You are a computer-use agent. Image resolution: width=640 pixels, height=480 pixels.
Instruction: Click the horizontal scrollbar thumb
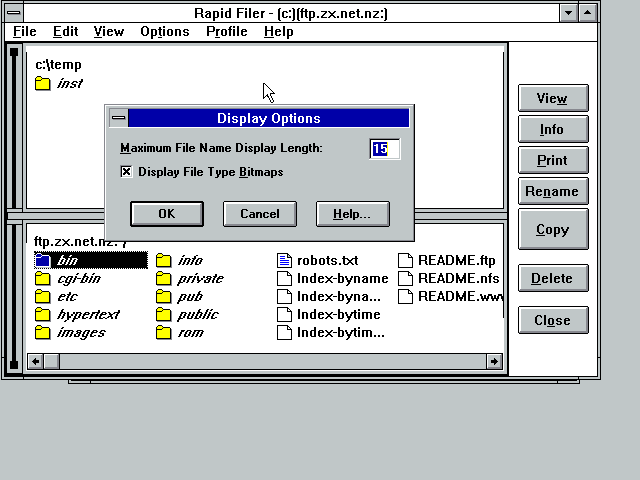pyautogui.click(x=51, y=361)
